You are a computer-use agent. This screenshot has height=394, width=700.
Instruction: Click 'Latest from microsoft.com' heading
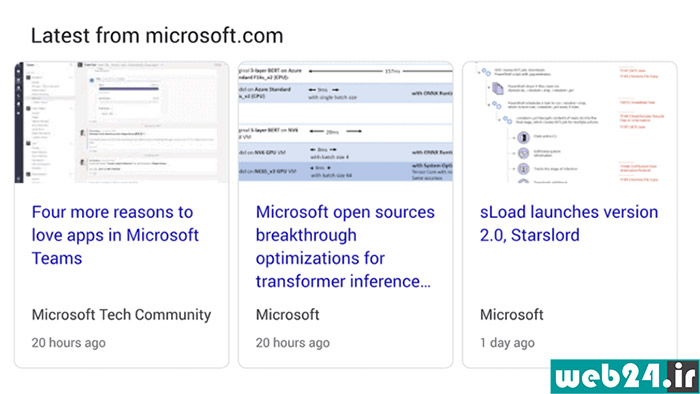point(157,35)
